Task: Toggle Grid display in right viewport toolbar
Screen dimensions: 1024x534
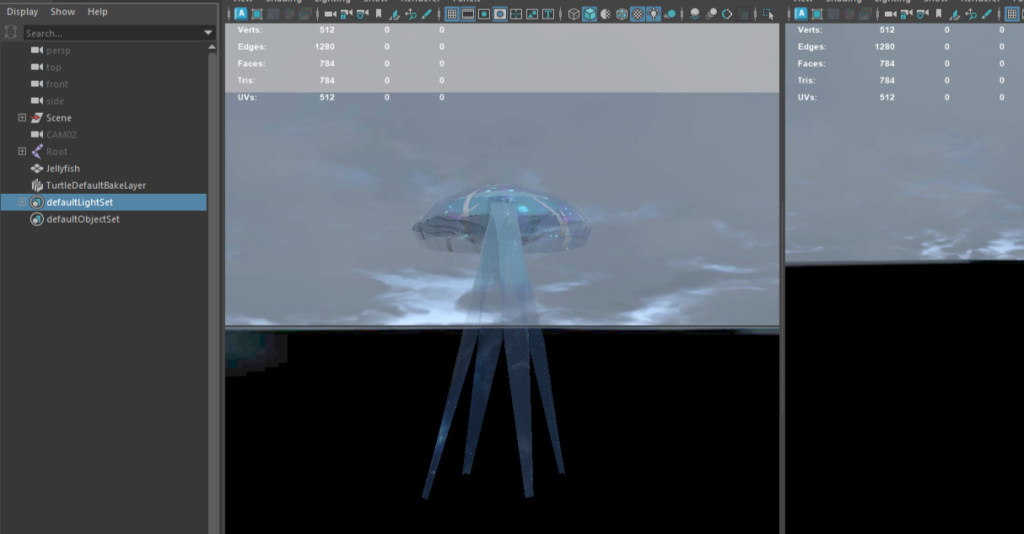Action: (x=1012, y=14)
